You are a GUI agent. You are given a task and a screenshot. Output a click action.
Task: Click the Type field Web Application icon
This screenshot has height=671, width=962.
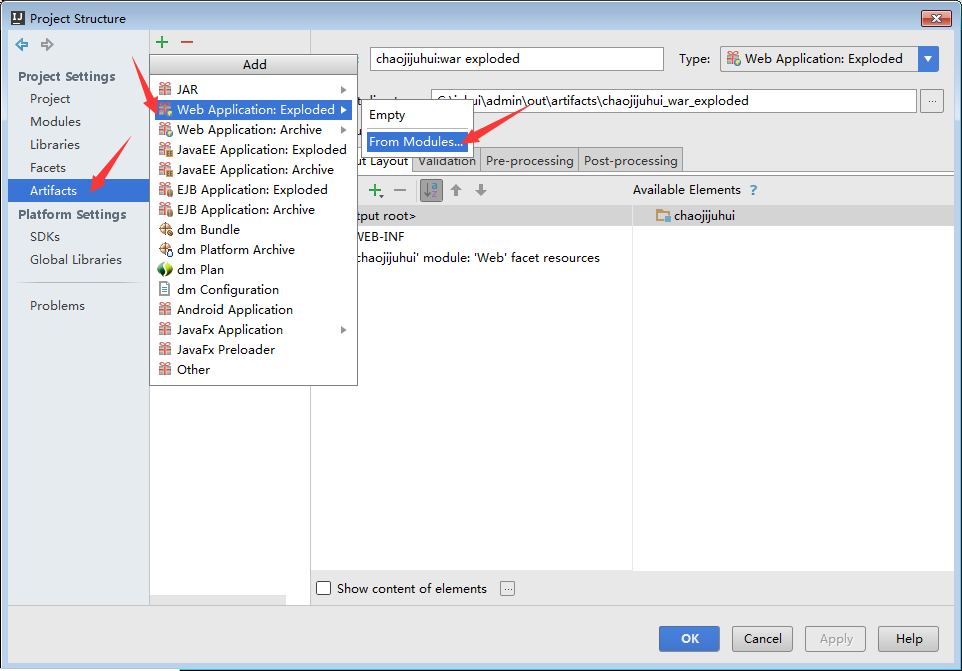point(734,58)
